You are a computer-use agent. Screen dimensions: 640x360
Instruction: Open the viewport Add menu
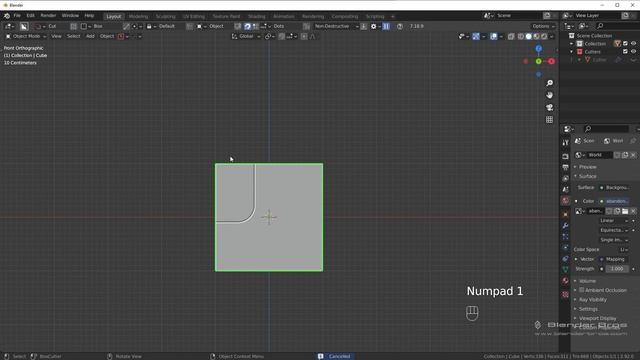pyautogui.click(x=90, y=36)
